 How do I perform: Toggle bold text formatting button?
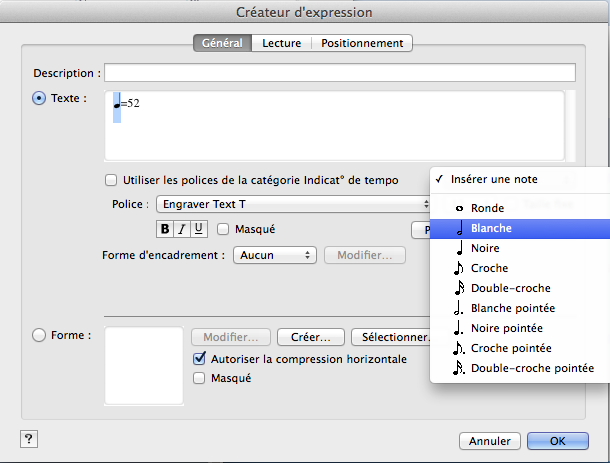point(165,229)
